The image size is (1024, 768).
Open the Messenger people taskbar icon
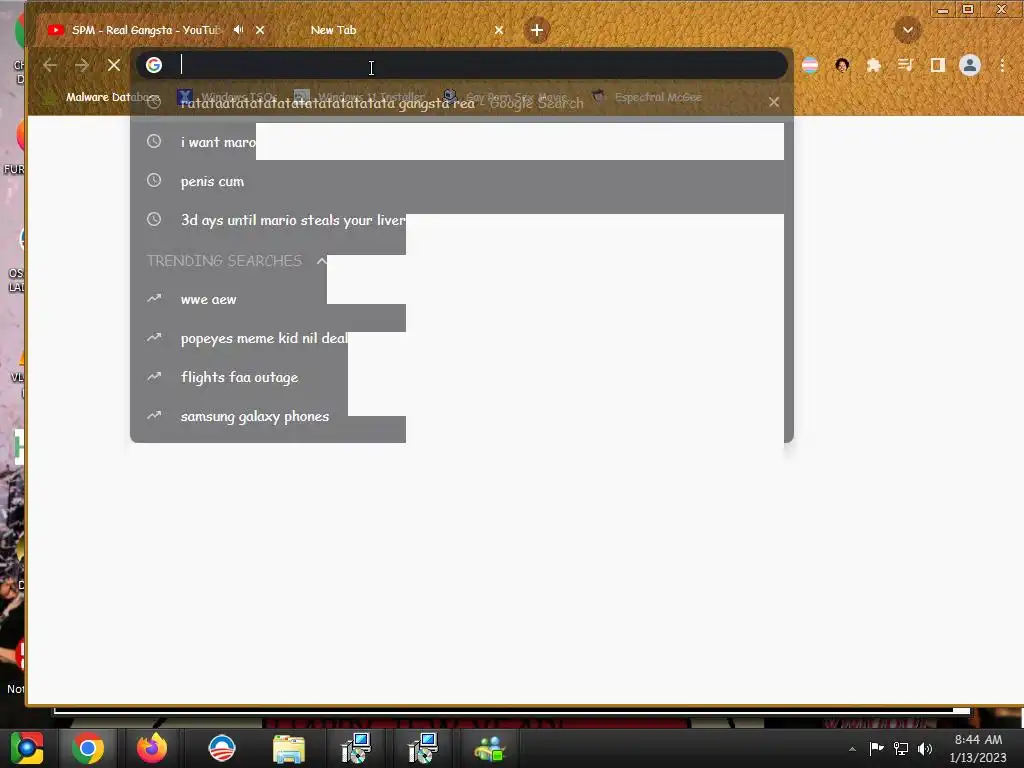[x=490, y=749]
